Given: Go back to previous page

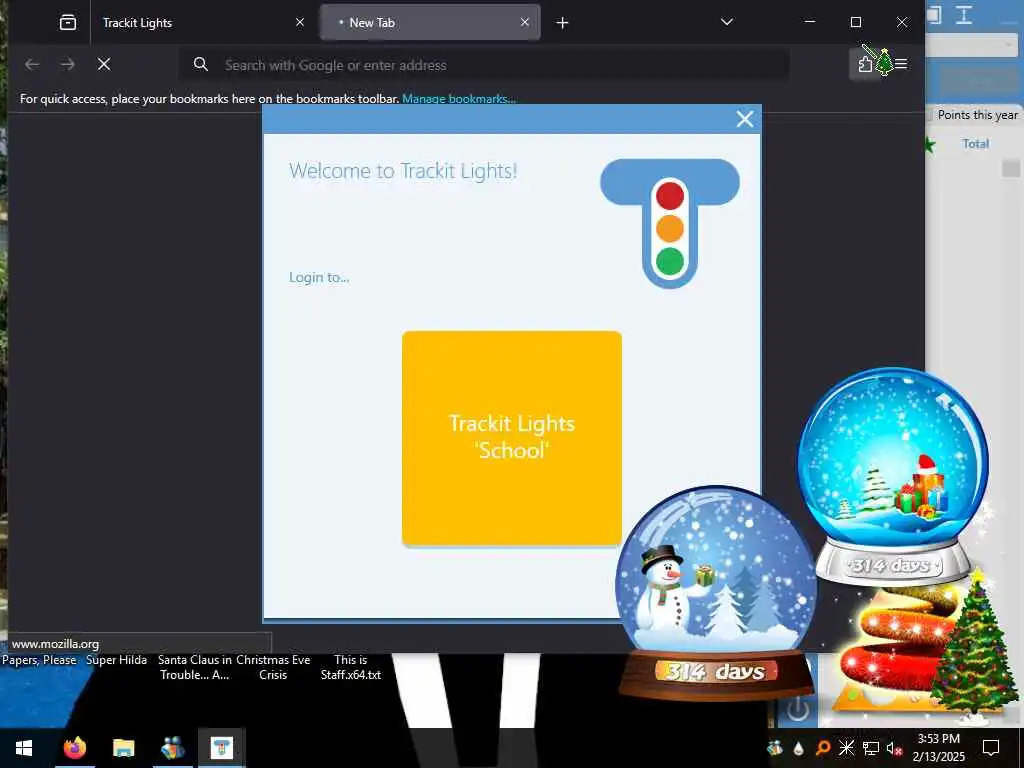Looking at the screenshot, I should (x=32, y=64).
